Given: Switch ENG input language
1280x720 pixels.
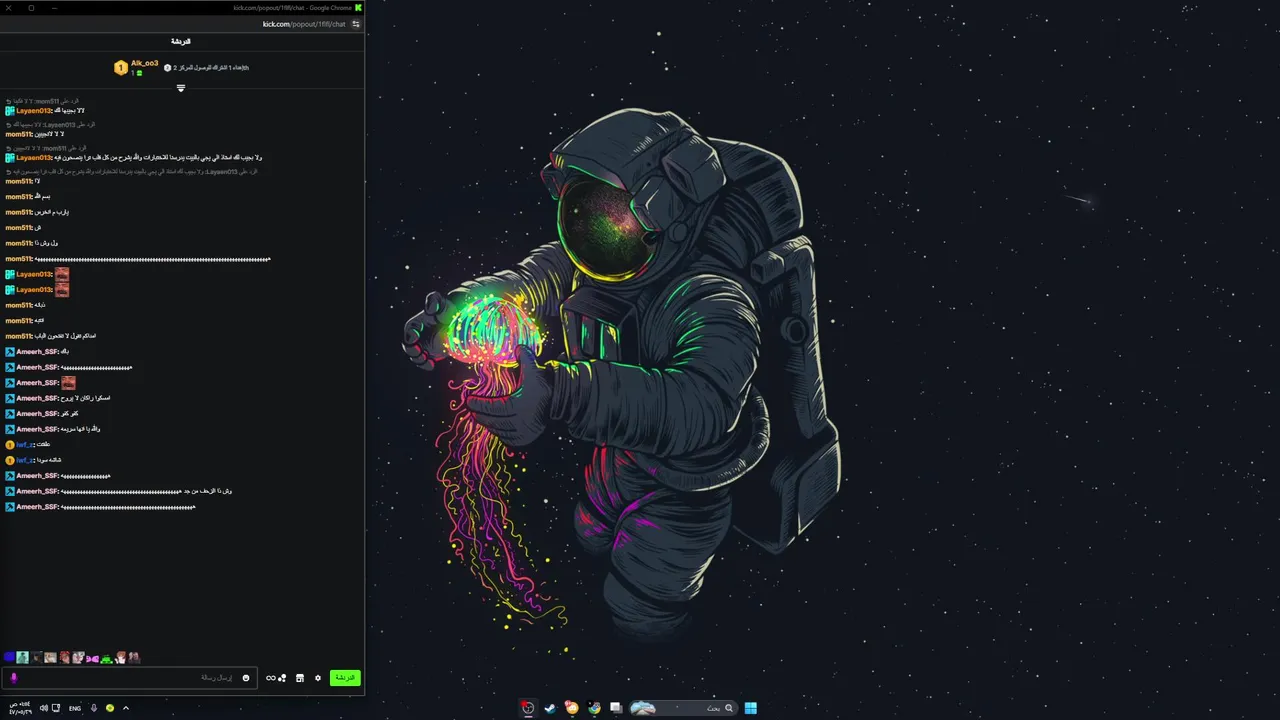Looking at the screenshot, I should point(75,708).
